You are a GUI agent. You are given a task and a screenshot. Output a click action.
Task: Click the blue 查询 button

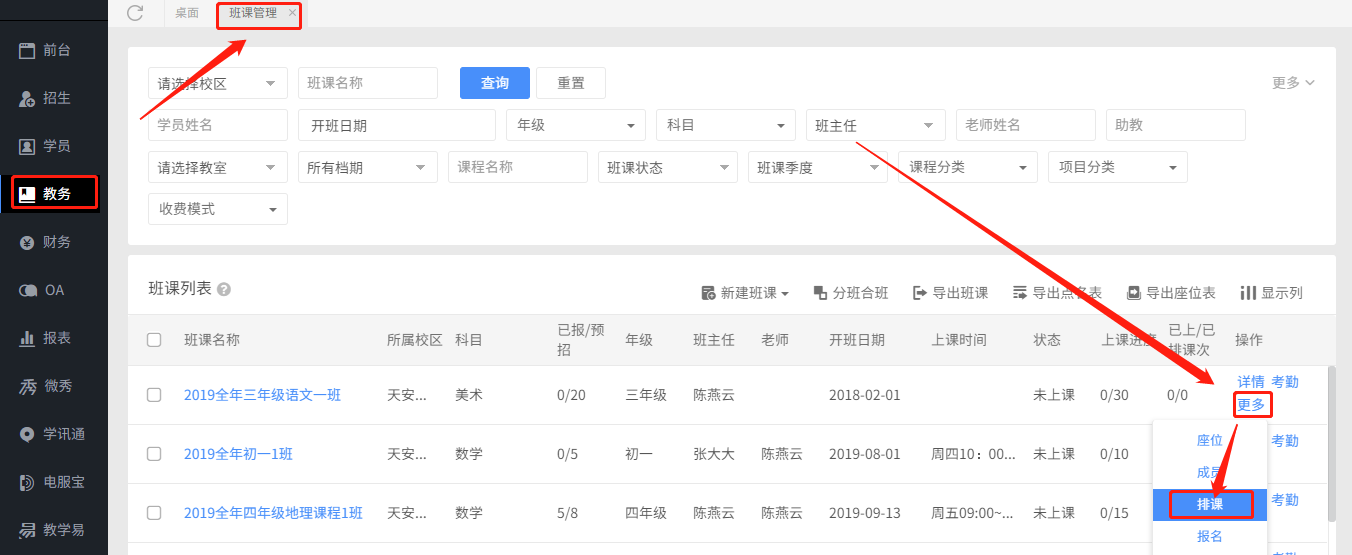(494, 83)
